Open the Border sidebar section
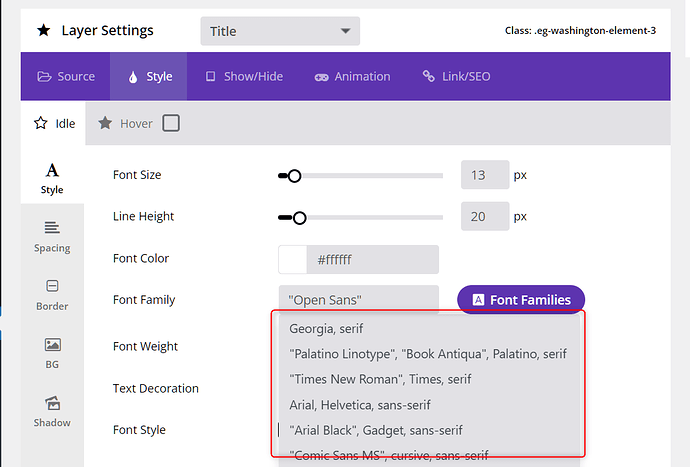Viewport: 690px width, 467px height. 52,294
